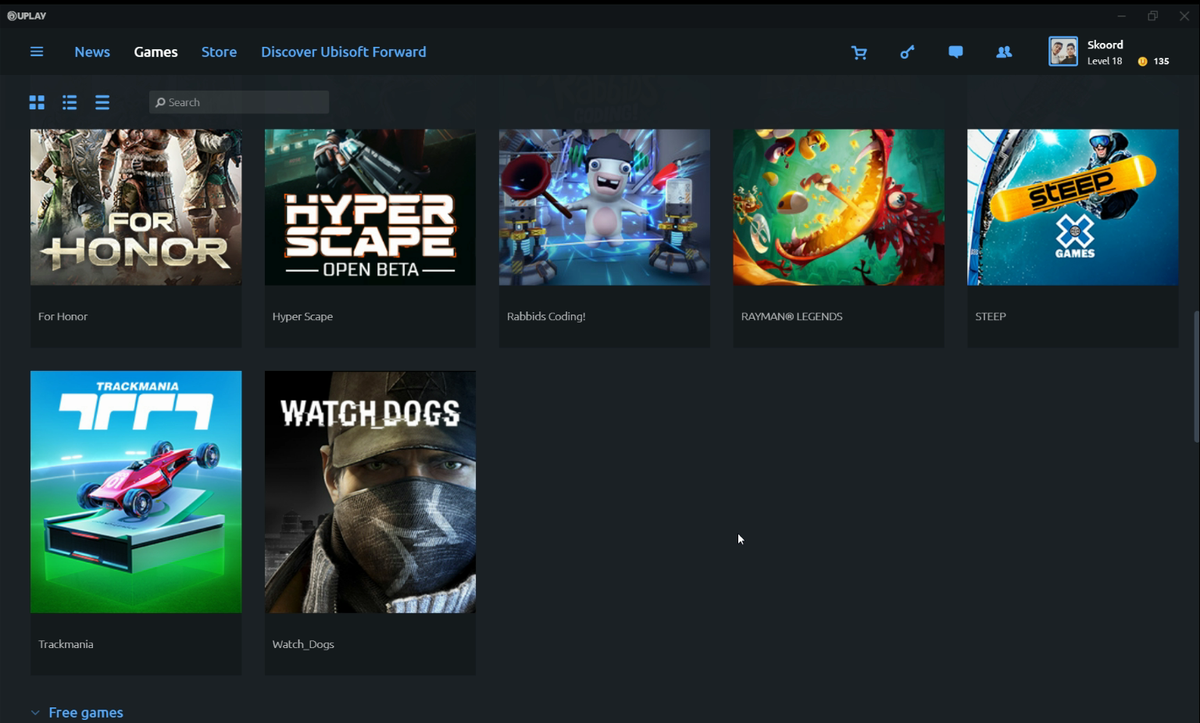Click the 'RAYMAN® LEGENDS' title text

point(792,316)
